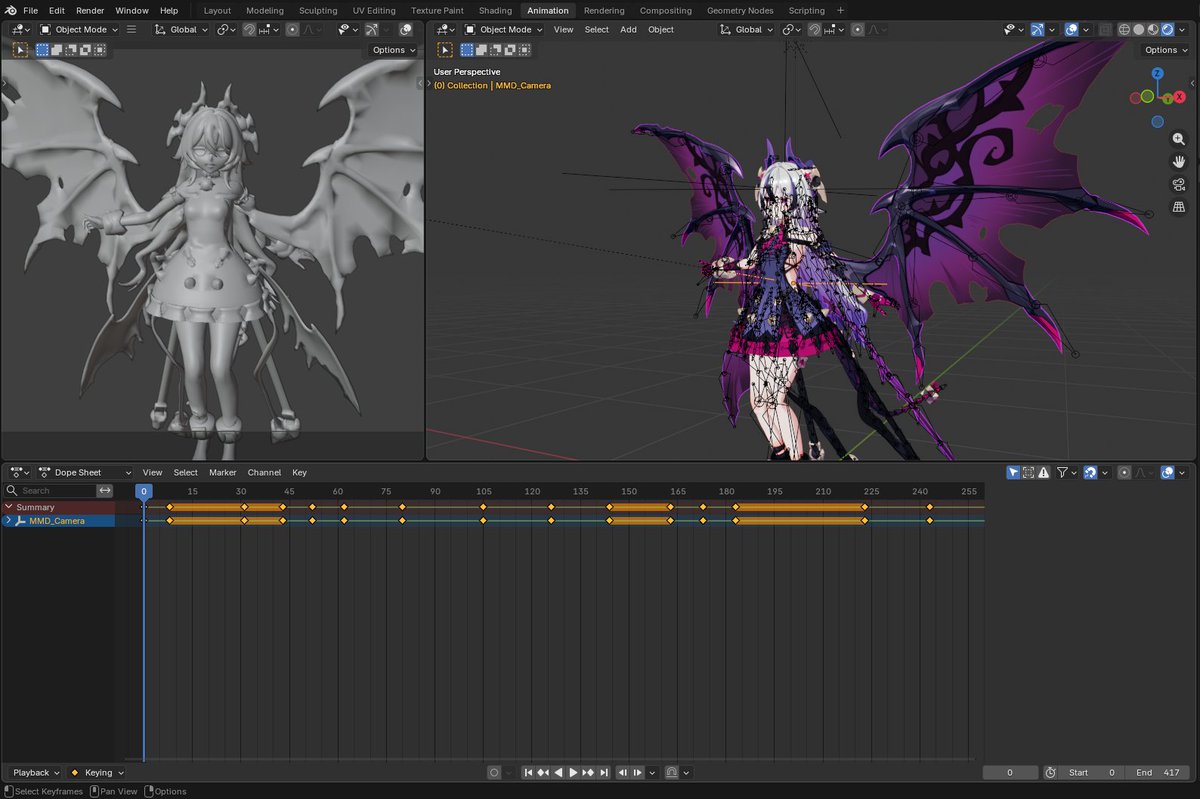Open left viewport collapsed menus hamburger icon

coord(131,29)
